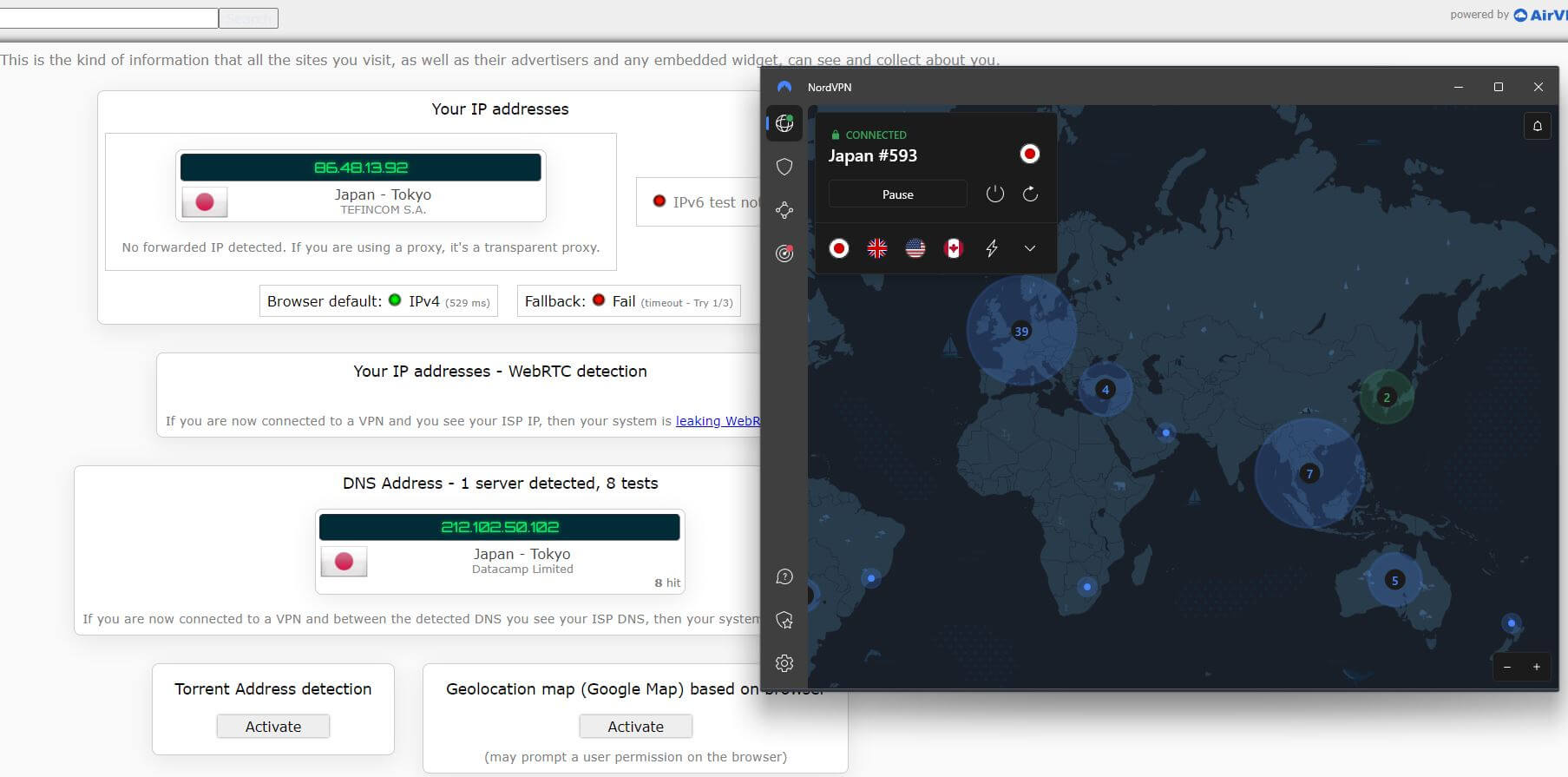
Task: Click the Japan flag next to server name
Action: pyautogui.click(x=1029, y=154)
